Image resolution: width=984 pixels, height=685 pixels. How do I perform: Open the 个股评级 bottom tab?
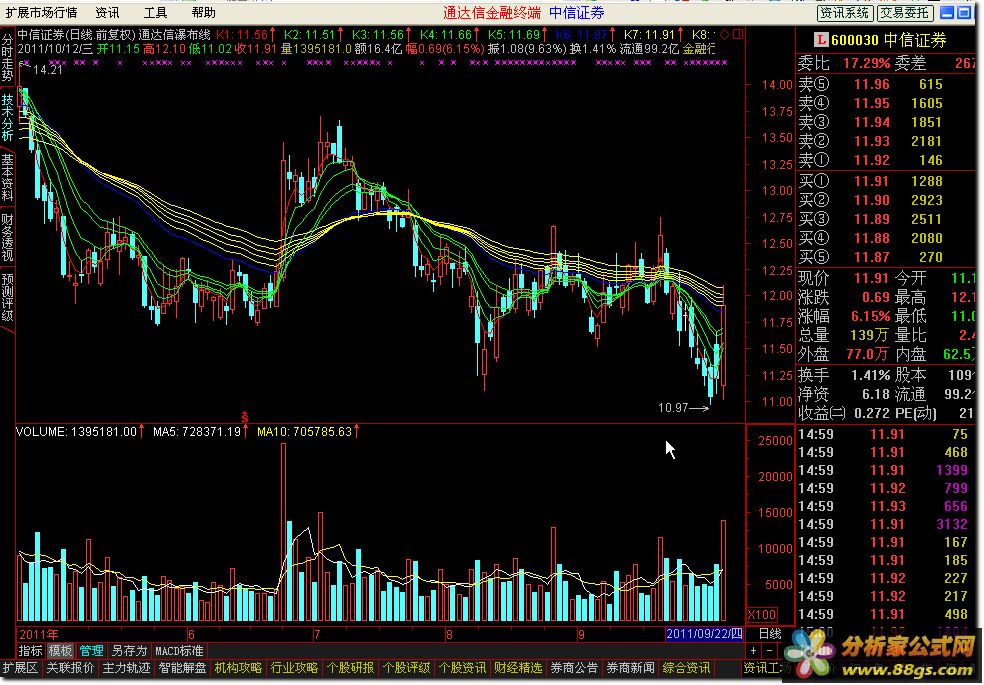pyautogui.click(x=406, y=669)
